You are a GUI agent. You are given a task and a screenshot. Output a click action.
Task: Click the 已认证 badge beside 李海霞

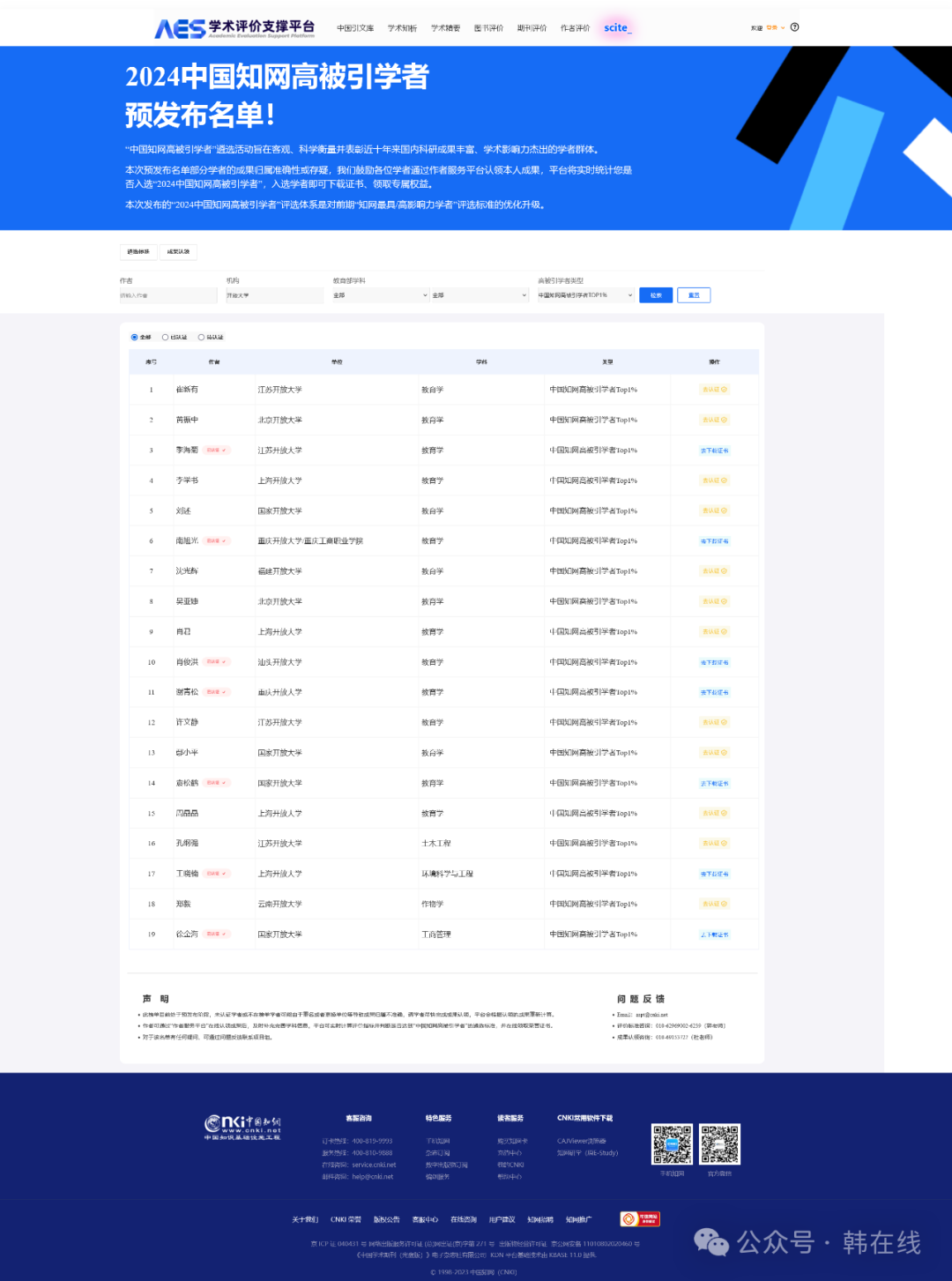tap(216, 451)
